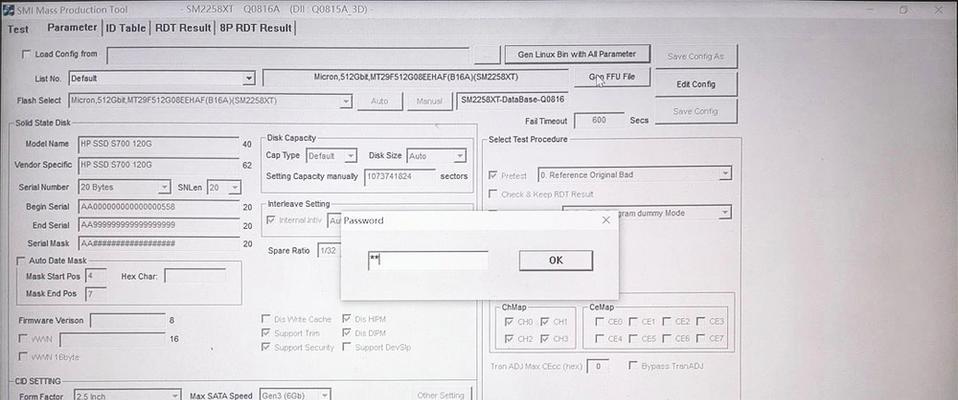Toggle the Dis DIPM checkbox

click(346, 333)
